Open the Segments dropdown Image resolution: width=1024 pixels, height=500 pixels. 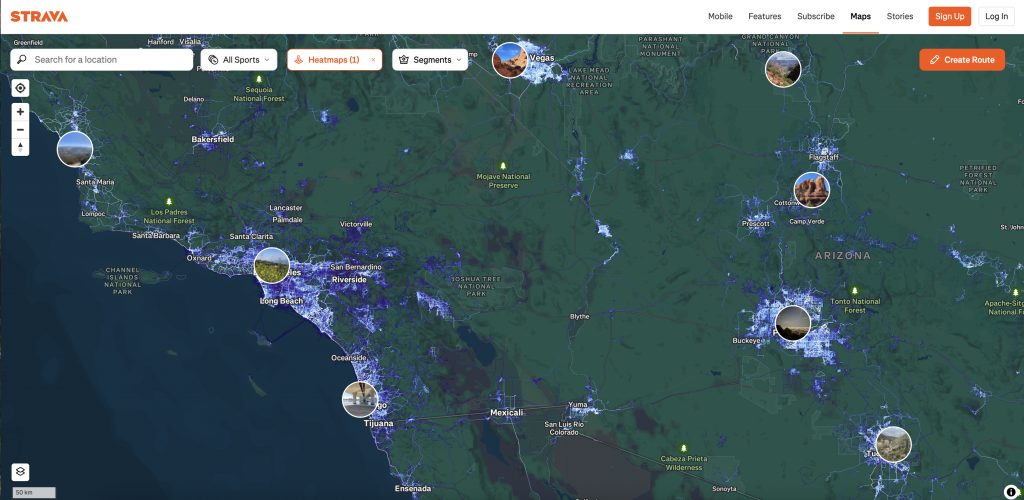pyautogui.click(x=430, y=59)
